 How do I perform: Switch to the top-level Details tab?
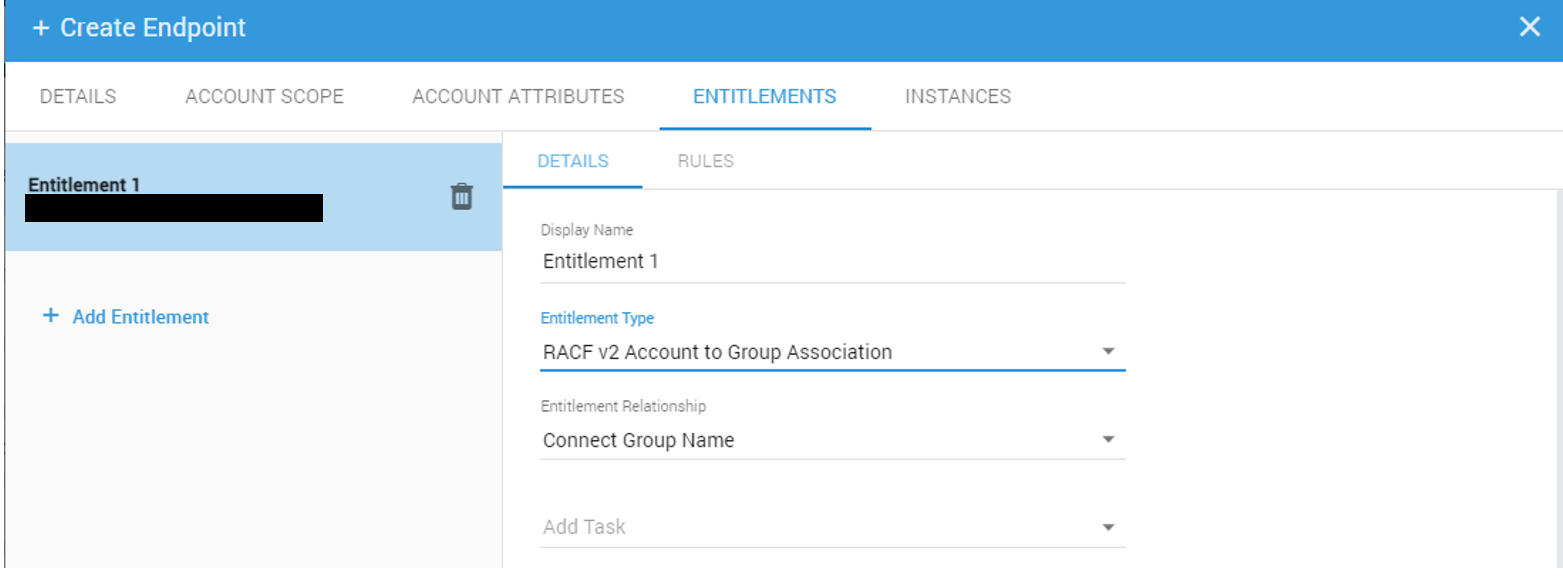coord(78,97)
